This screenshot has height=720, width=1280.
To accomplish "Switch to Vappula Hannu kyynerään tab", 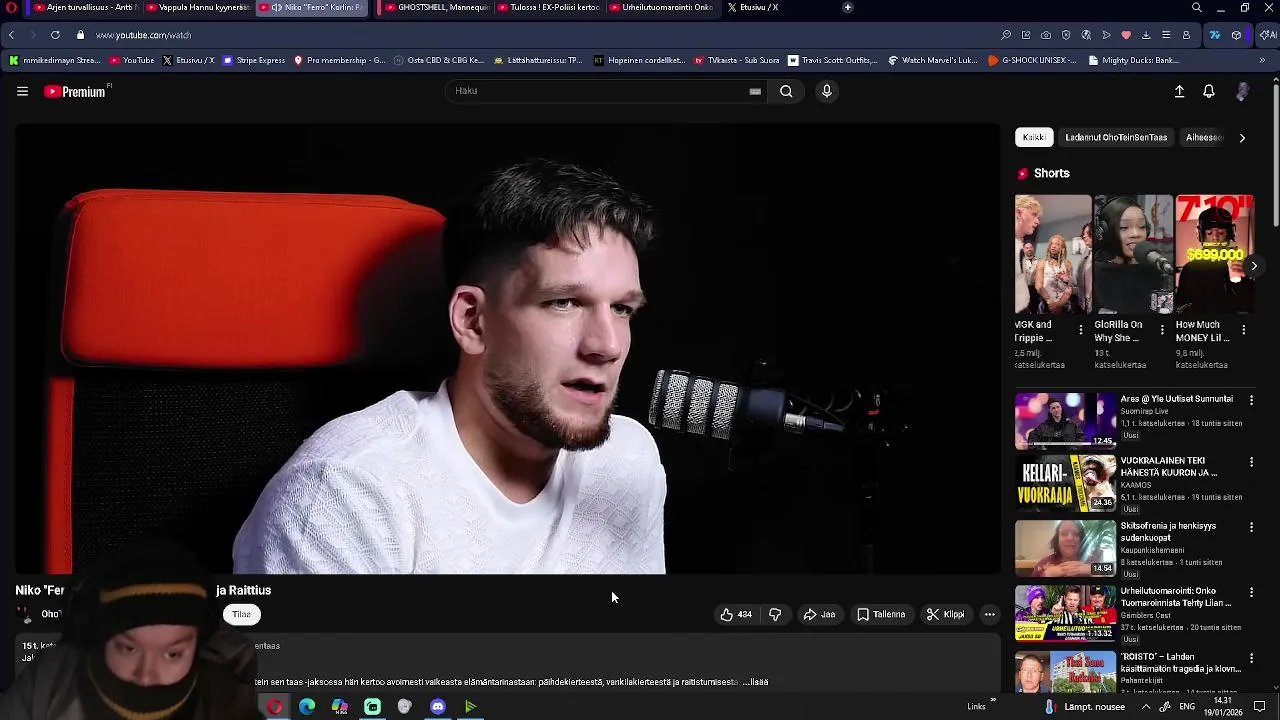I will coord(197,8).
